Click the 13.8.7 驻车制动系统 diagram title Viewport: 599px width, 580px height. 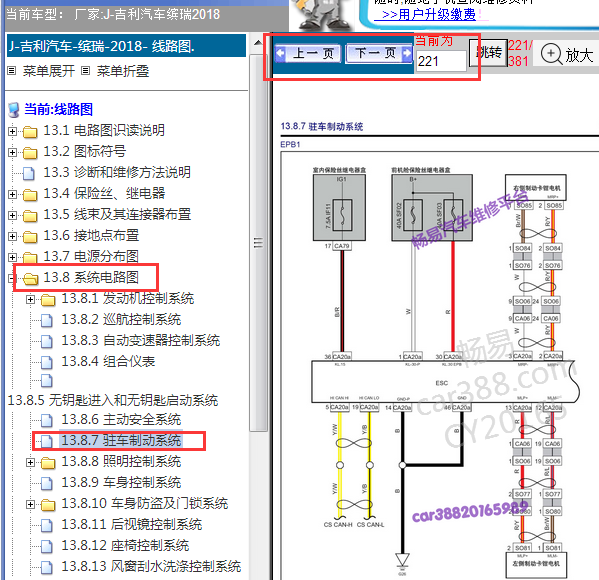click(322, 126)
